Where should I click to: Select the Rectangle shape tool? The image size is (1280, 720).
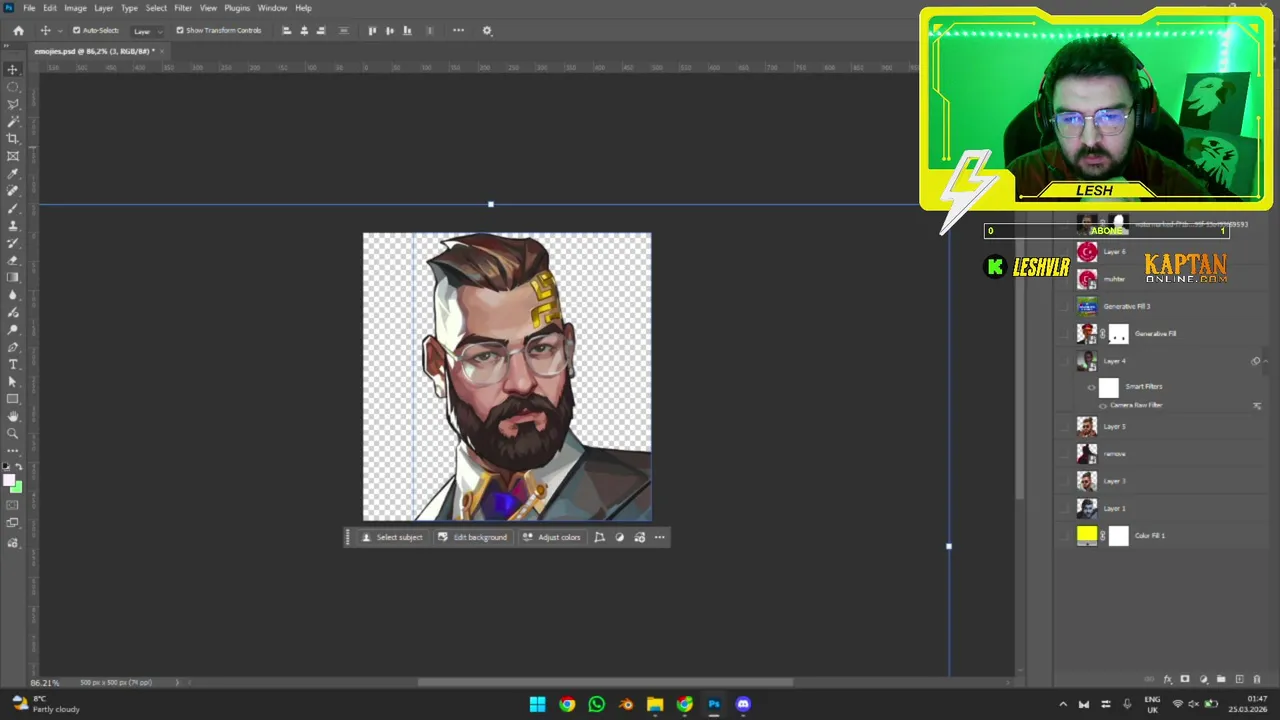pos(13,399)
